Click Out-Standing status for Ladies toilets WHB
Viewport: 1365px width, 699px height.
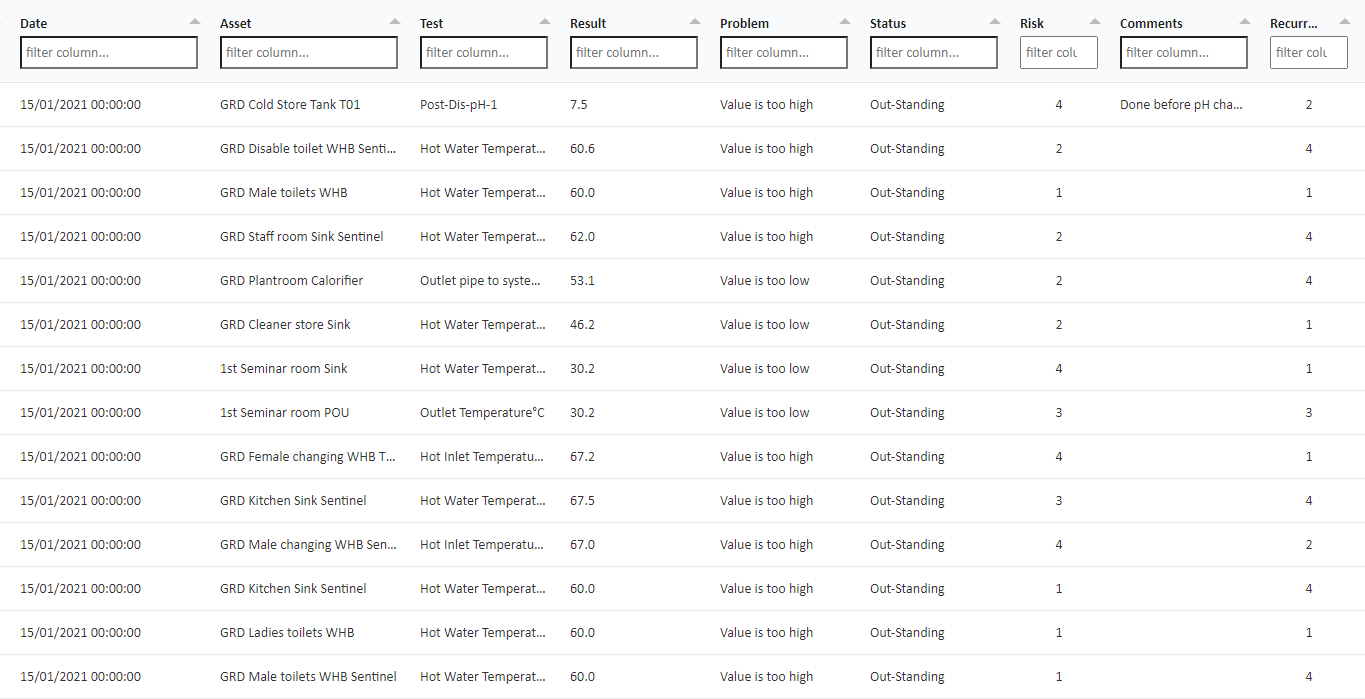click(x=907, y=632)
